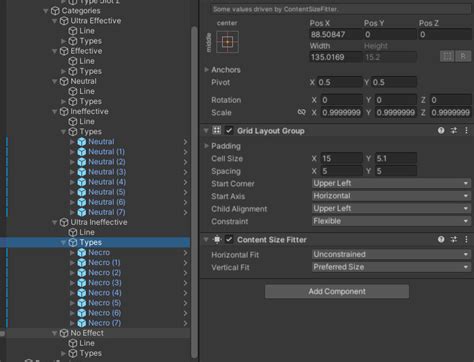The height and width of the screenshot is (362, 474).
Task: Open Start Corner dropdown
Action: coord(391,183)
